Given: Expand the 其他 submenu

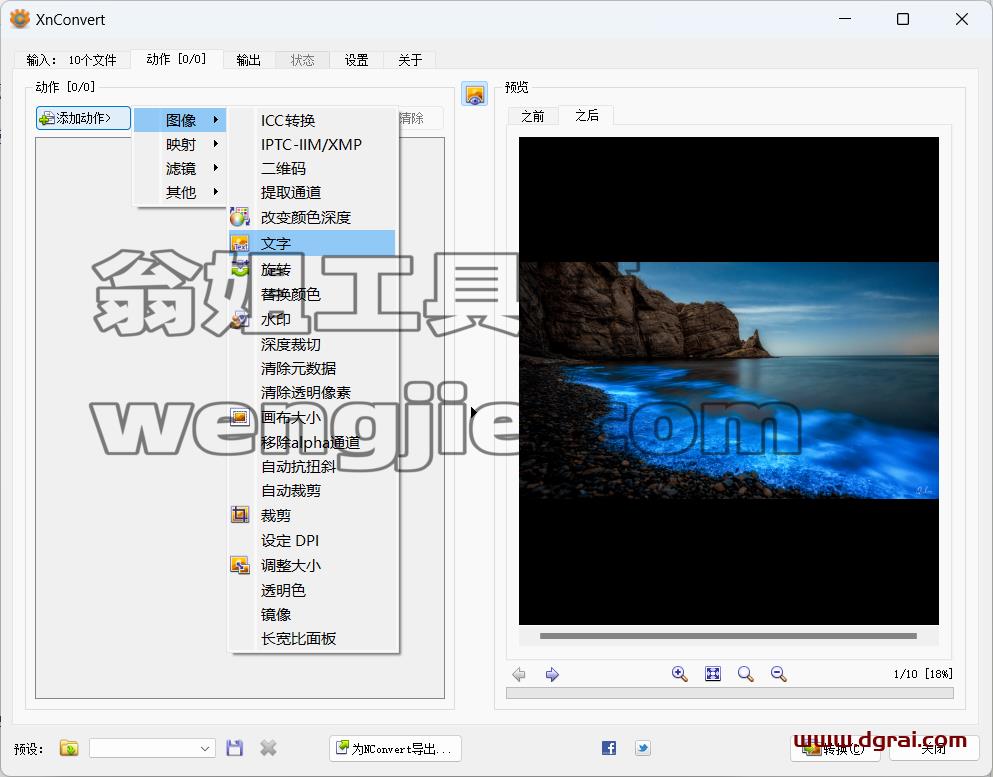Looking at the screenshot, I should pos(180,193).
